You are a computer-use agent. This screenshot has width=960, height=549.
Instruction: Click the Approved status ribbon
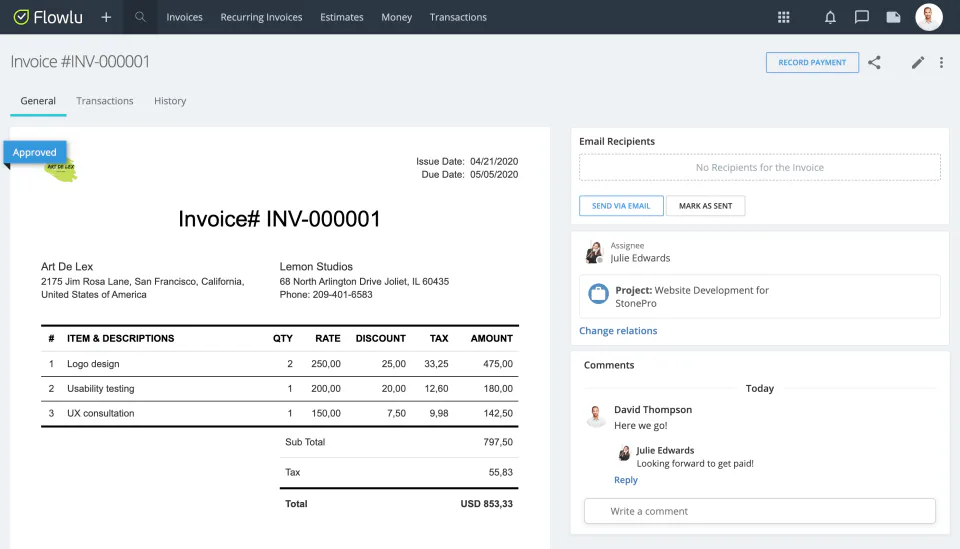click(35, 152)
